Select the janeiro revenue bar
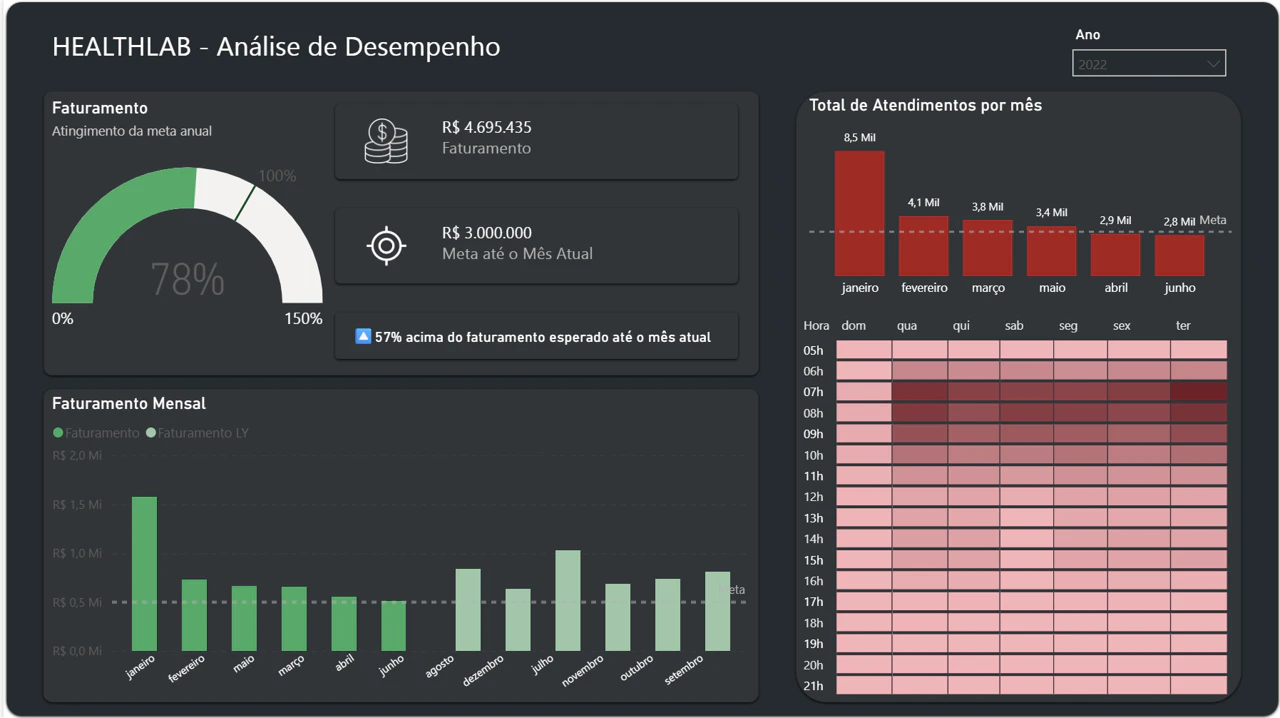This screenshot has height=718, width=1280. tap(144, 574)
